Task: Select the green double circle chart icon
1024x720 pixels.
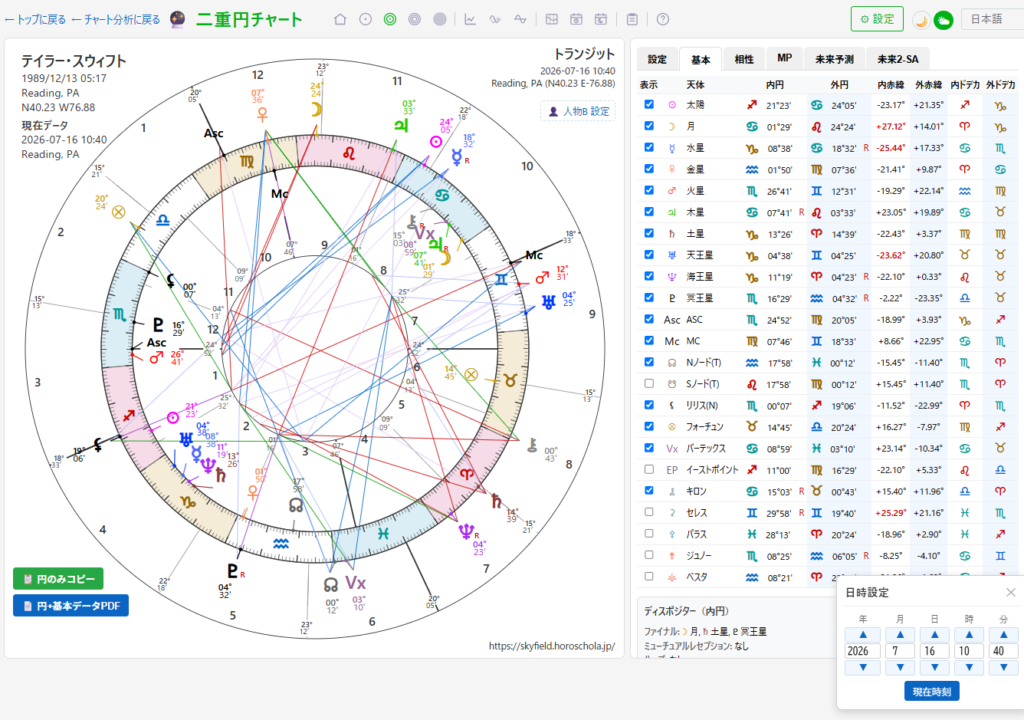Action: 390,20
